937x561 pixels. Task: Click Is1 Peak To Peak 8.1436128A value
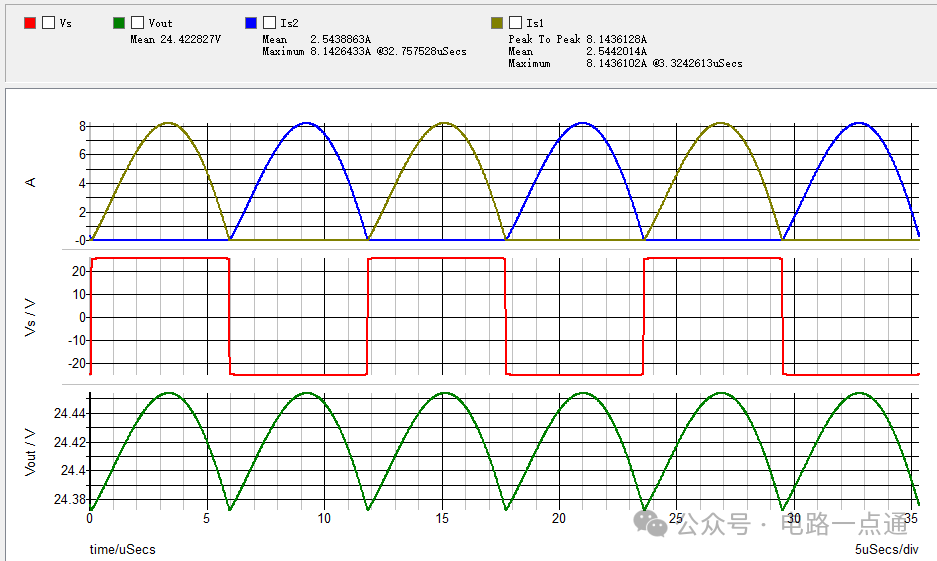click(578, 39)
